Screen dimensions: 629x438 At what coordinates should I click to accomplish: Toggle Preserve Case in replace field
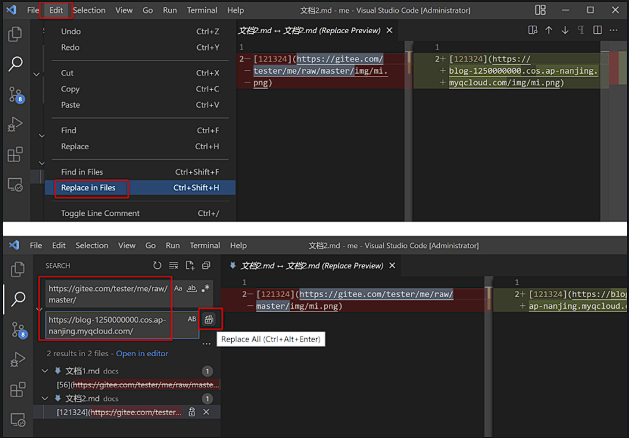pos(192,319)
